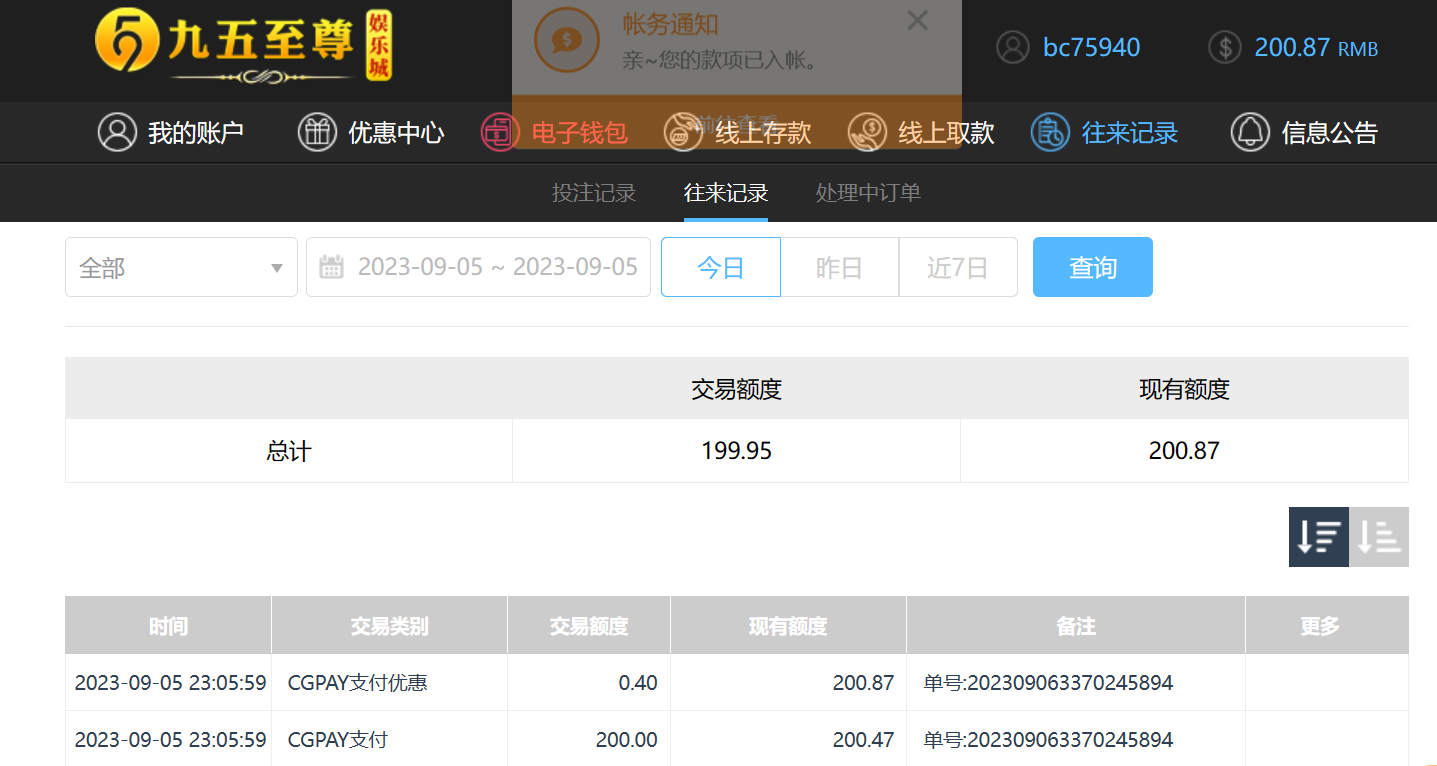Click the timestamp in the 200.00 row
1437x766 pixels.
tap(170, 740)
